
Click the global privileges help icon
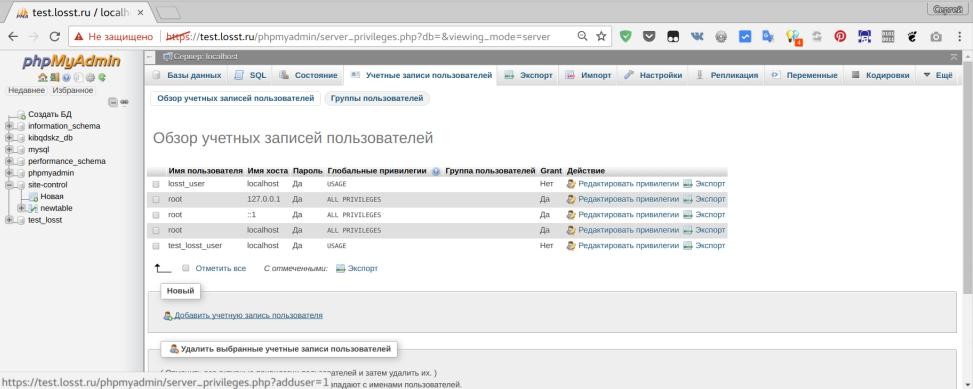point(436,171)
